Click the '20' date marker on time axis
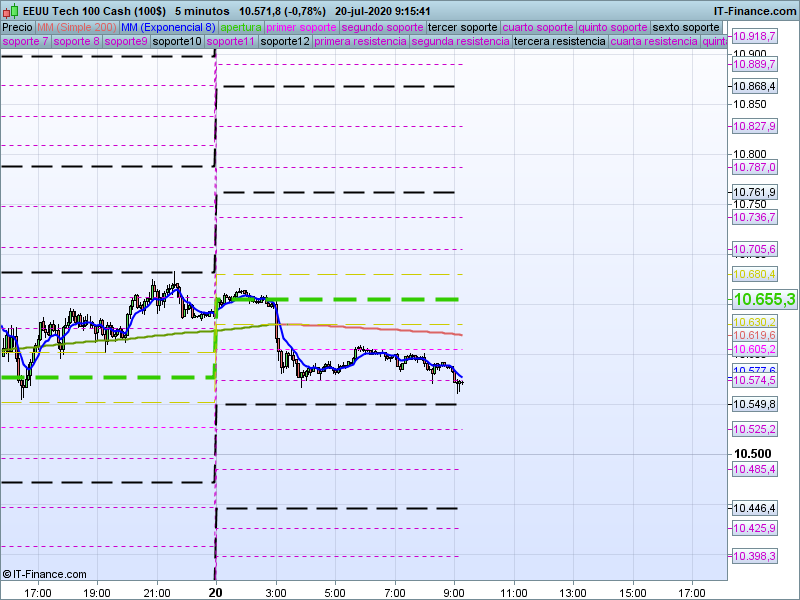This screenshot has width=800, height=600. click(215, 592)
